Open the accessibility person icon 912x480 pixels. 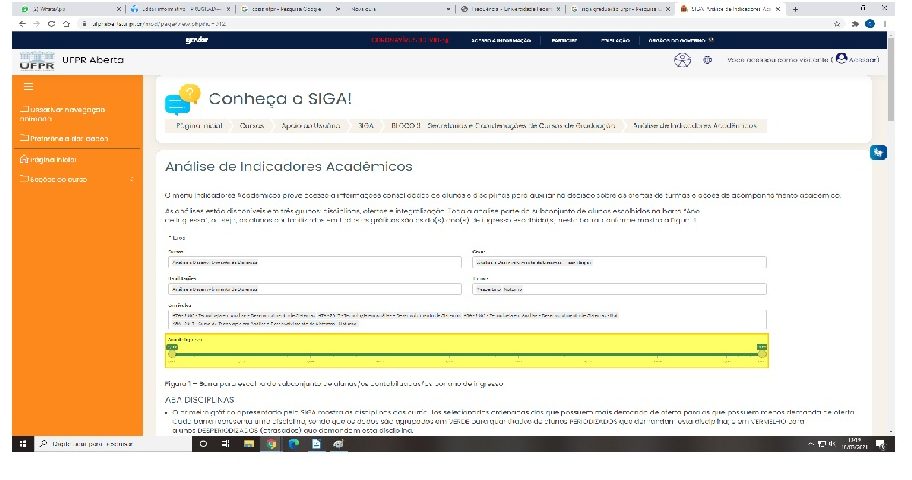(682, 60)
